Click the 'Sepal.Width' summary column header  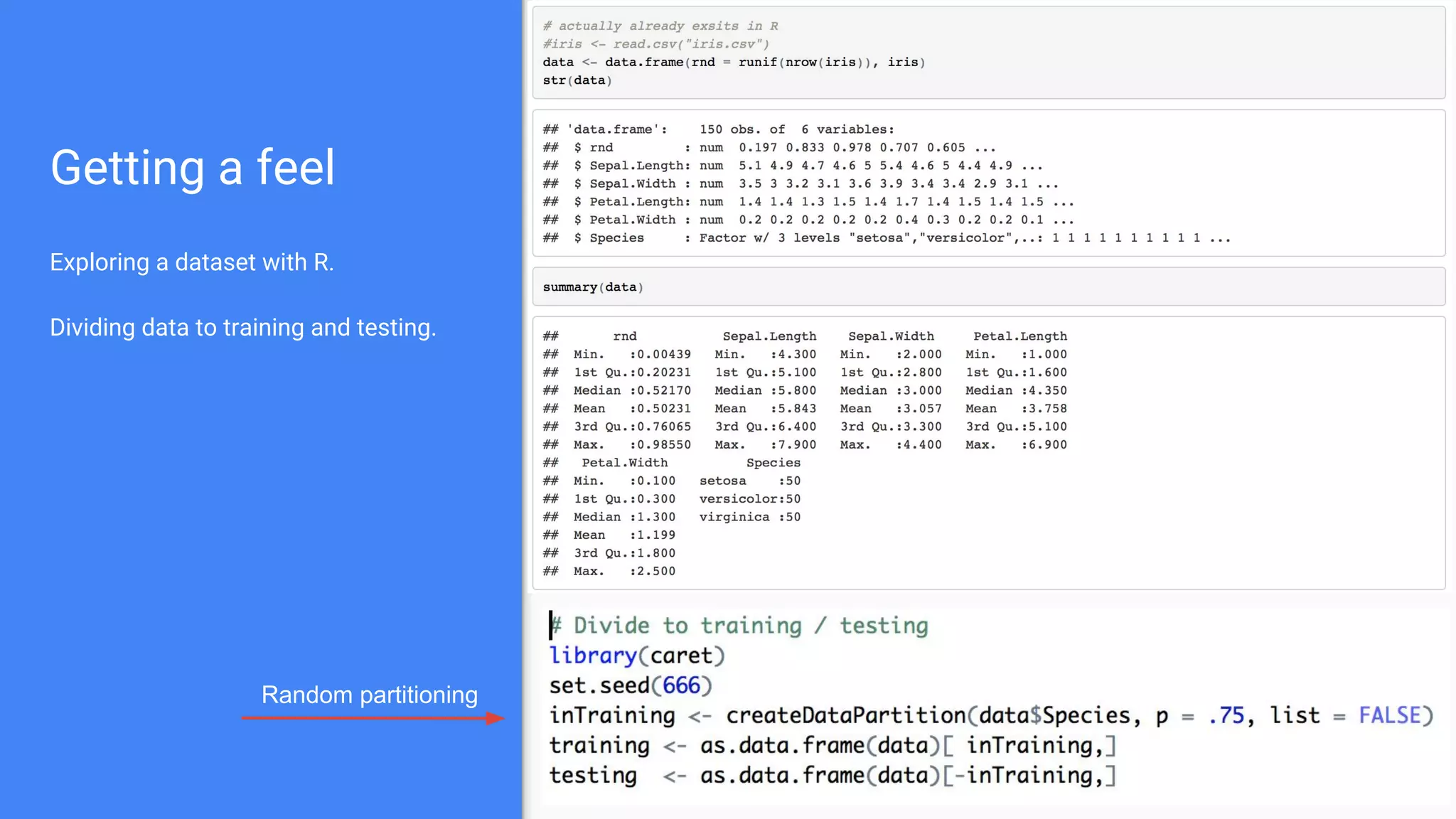[891, 336]
